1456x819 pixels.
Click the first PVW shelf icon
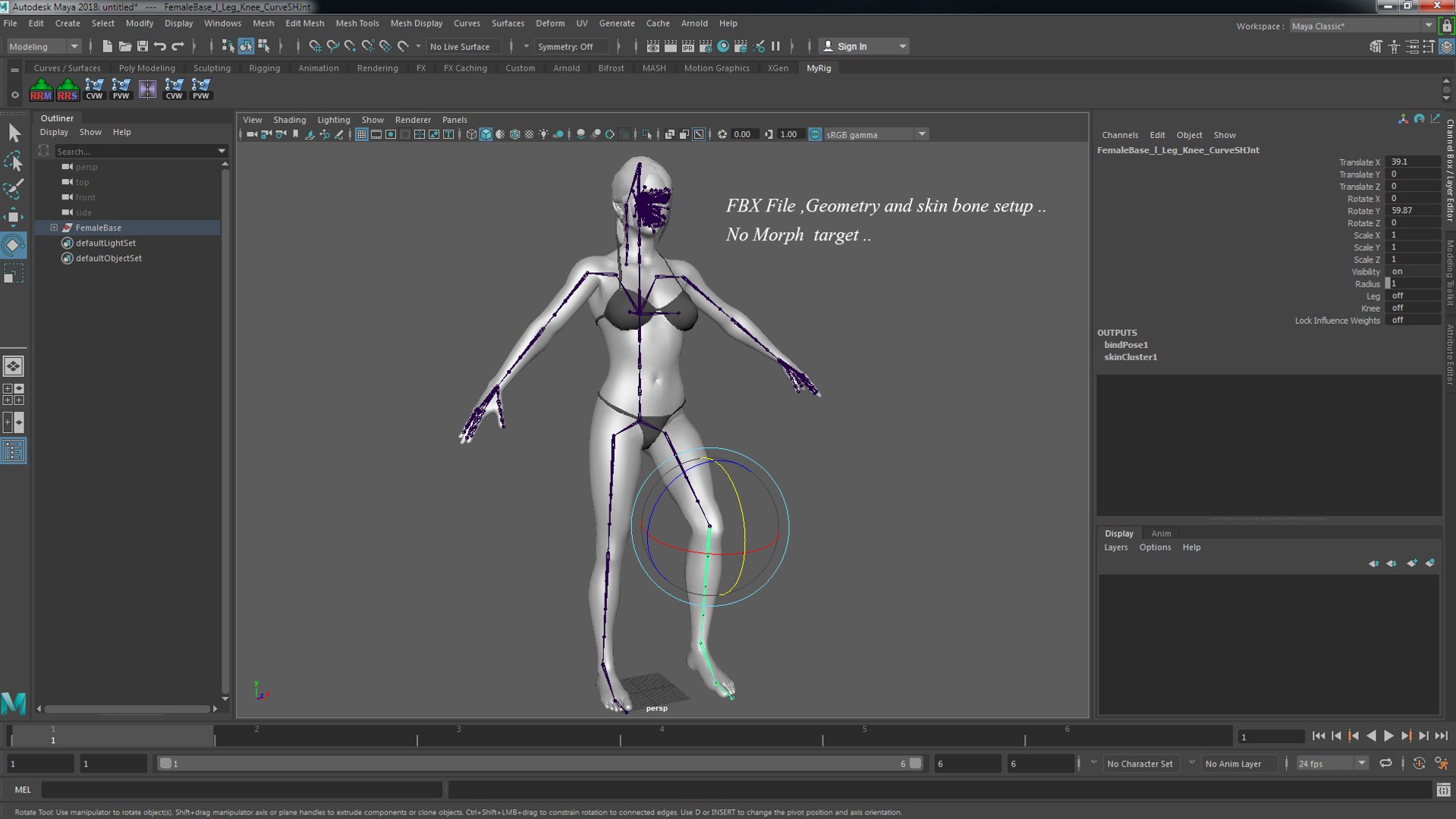tap(121, 89)
